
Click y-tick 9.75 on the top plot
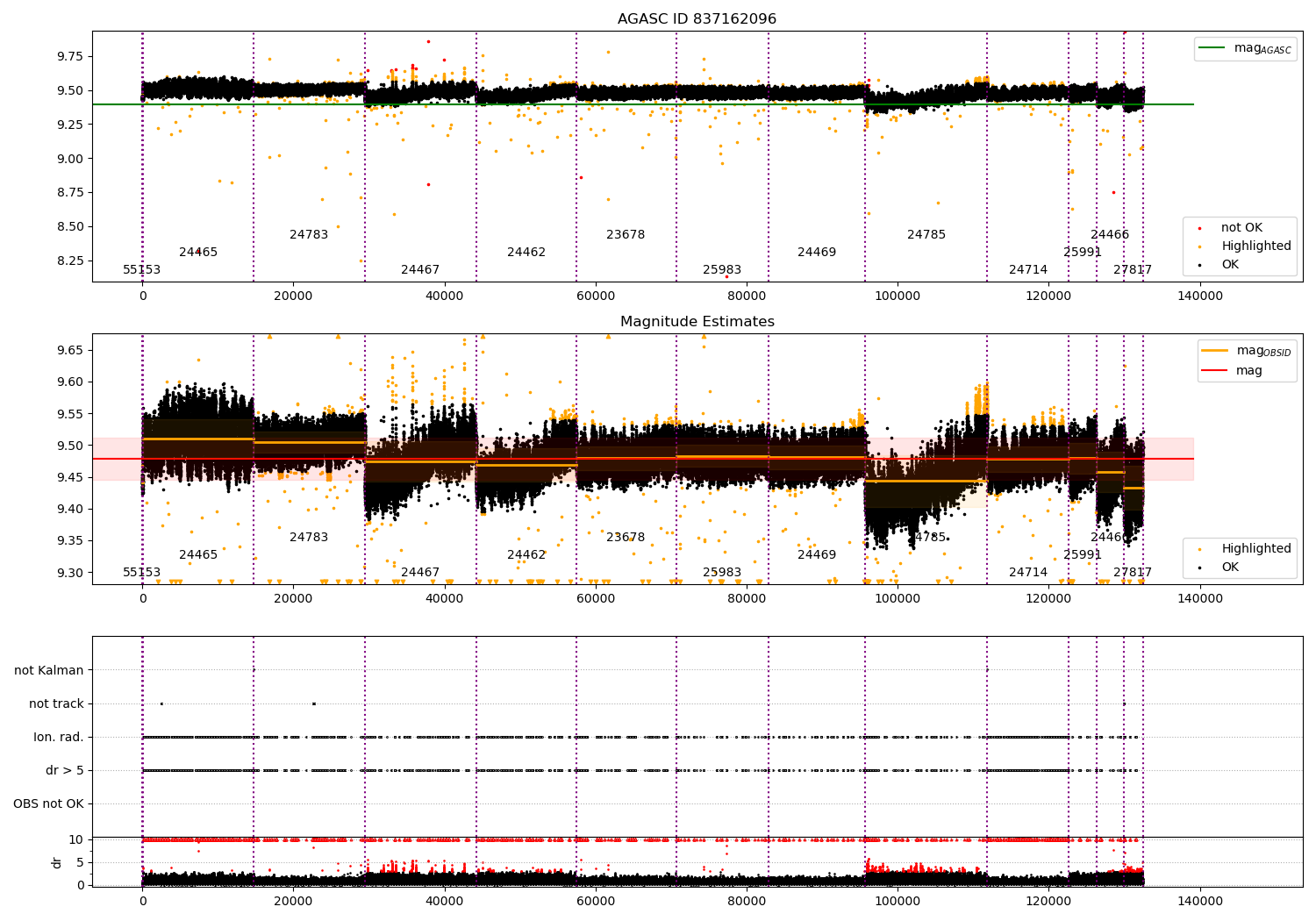click(x=69, y=57)
